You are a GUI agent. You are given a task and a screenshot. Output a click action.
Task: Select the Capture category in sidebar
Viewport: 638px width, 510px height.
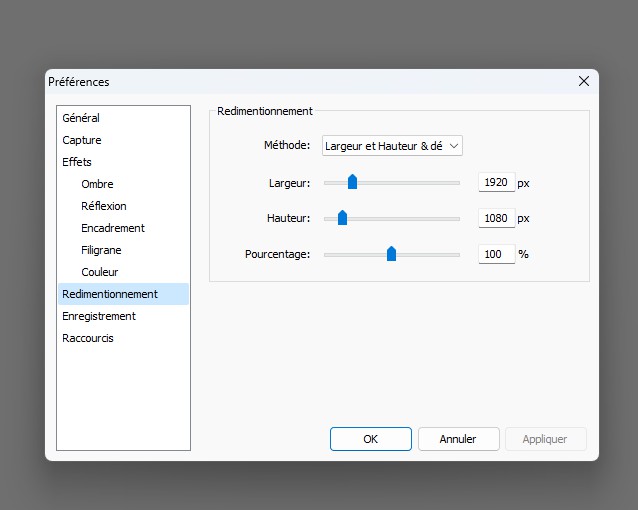point(82,140)
